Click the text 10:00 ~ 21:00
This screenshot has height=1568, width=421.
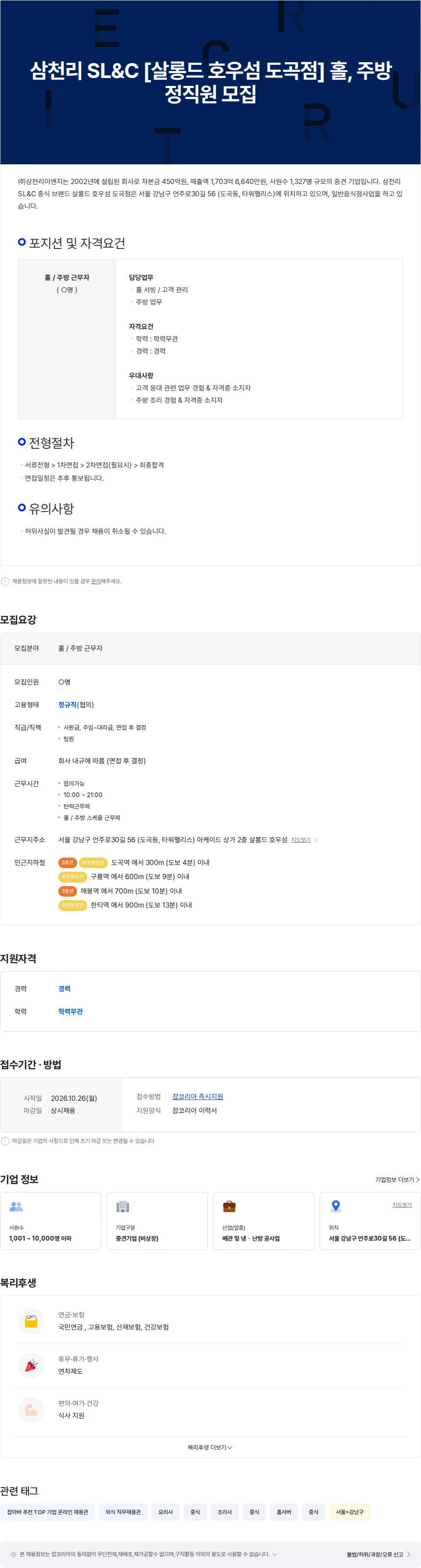83,795
